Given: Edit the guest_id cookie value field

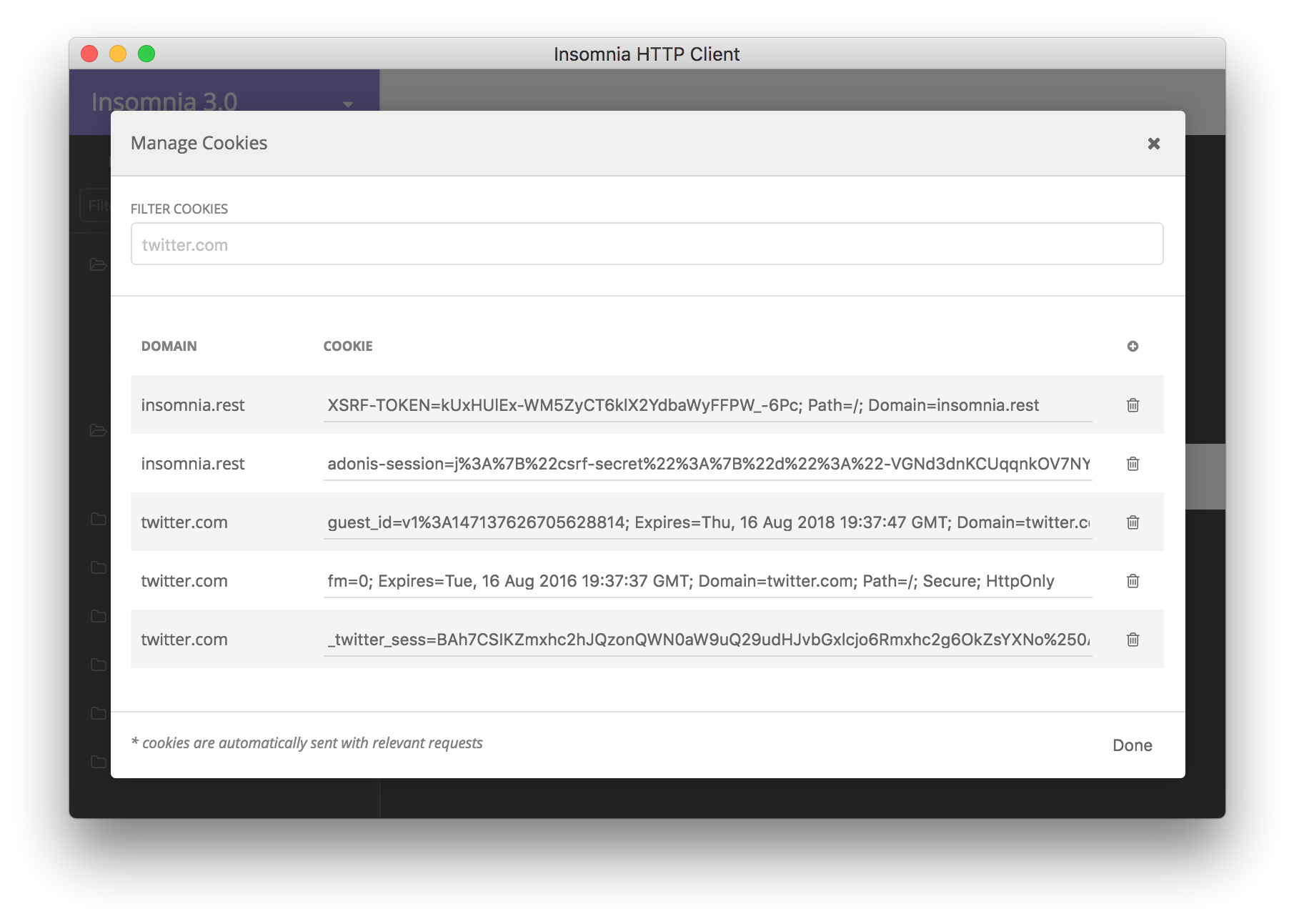Looking at the screenshot, I should (707, 522).
